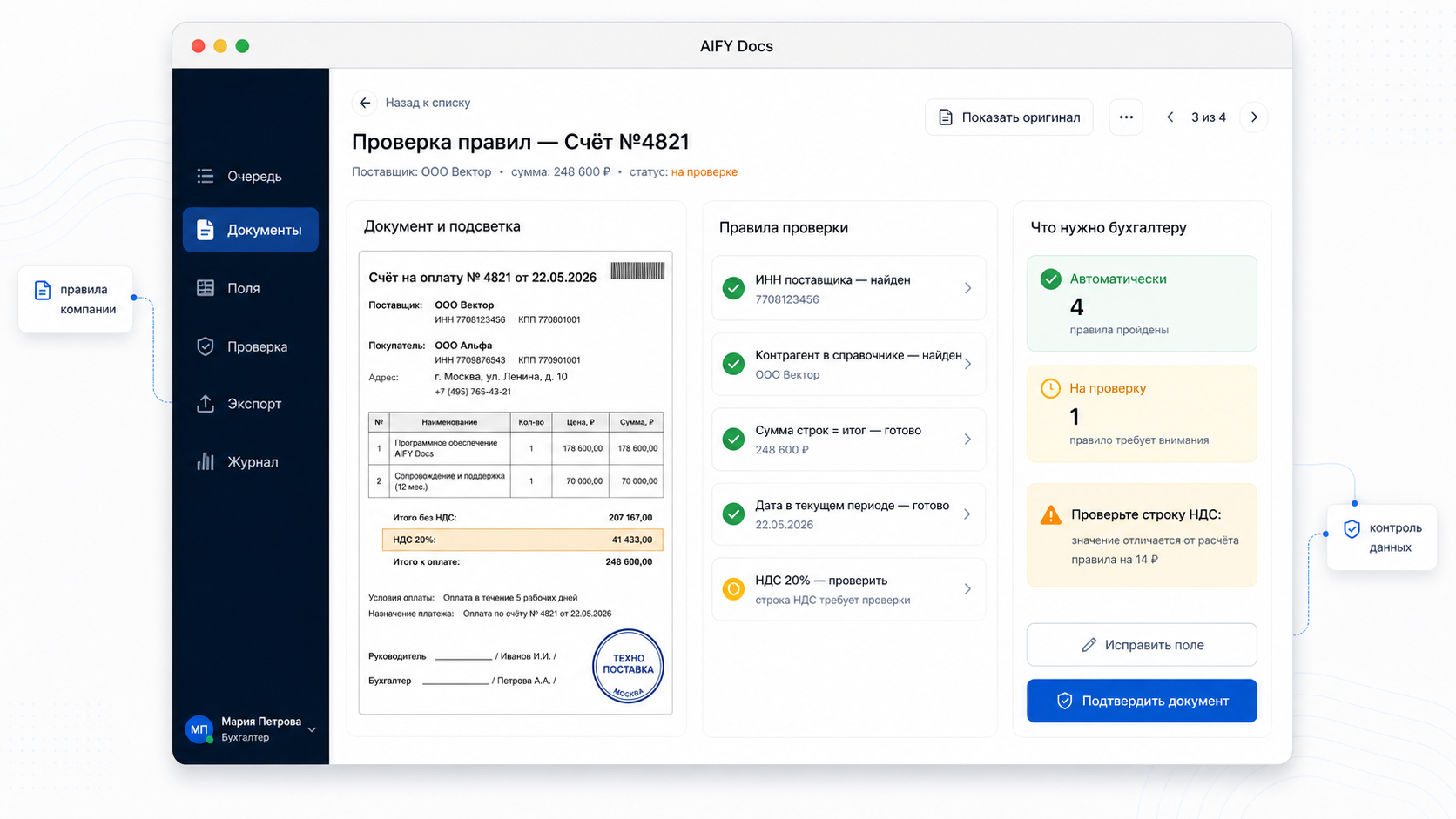Click the Подтвердить документ button
The height and width of the screenshot is (819, 1456).
(1142, 701)
